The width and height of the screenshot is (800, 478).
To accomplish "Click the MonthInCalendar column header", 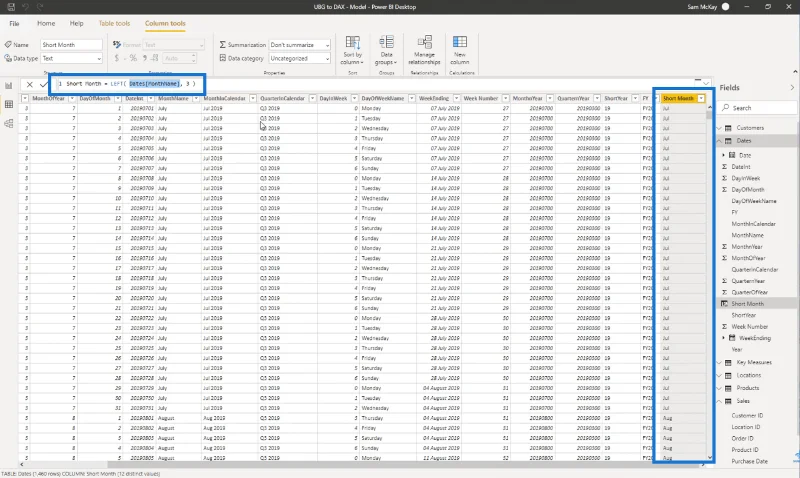I will point(224,98).
